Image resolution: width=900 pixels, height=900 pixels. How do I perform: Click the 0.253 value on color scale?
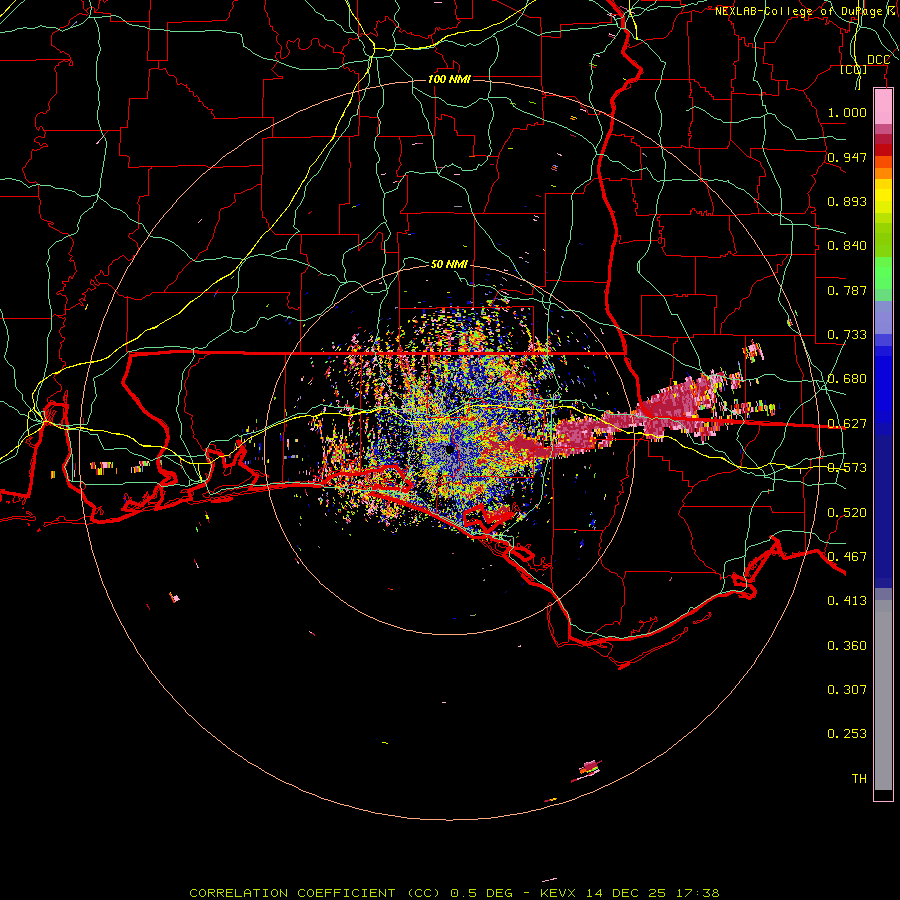point(847,734)
